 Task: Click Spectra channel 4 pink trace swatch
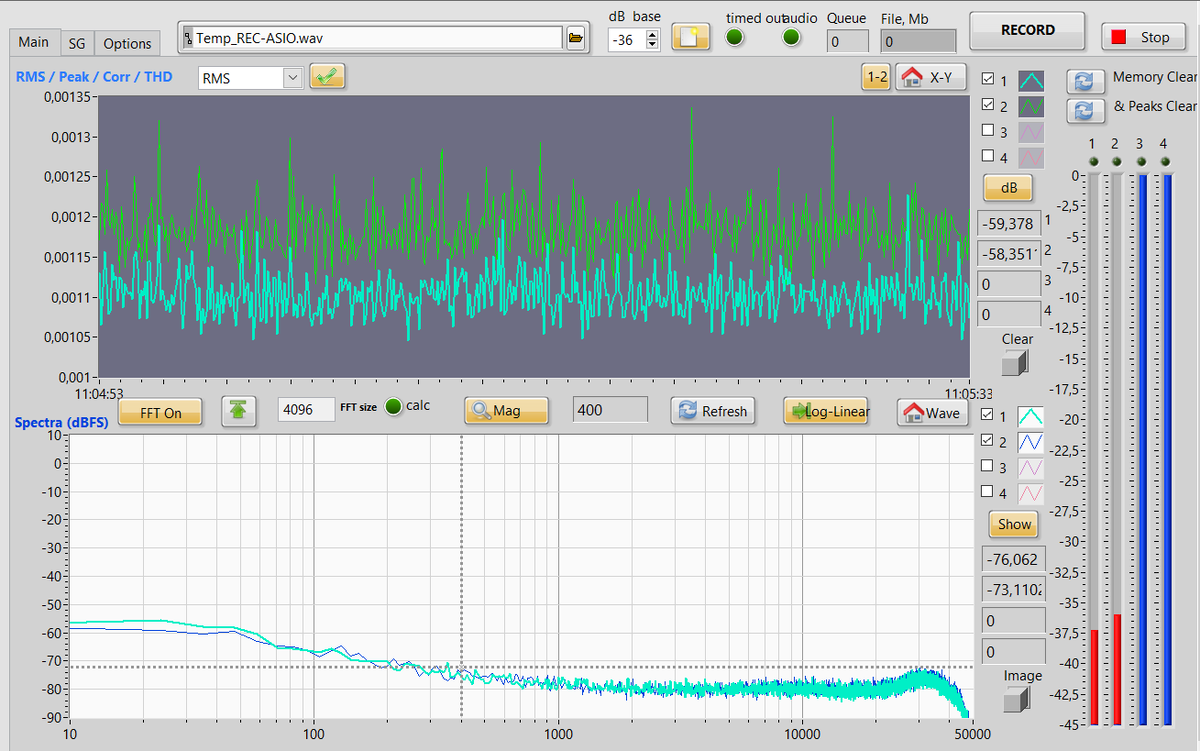1031,493
